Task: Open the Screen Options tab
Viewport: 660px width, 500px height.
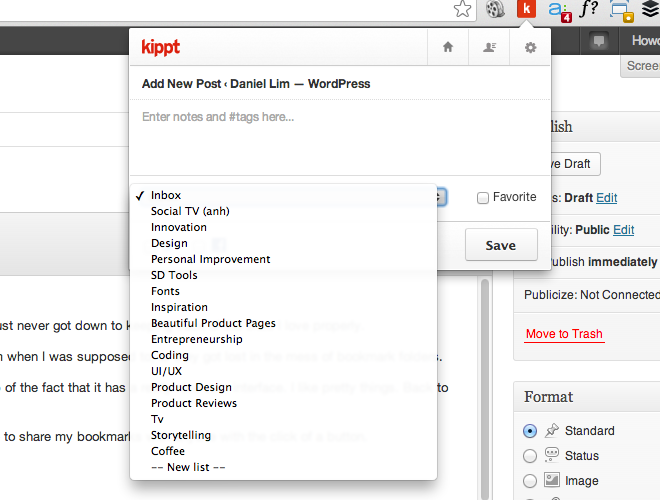Action: (x=641, y=66)
